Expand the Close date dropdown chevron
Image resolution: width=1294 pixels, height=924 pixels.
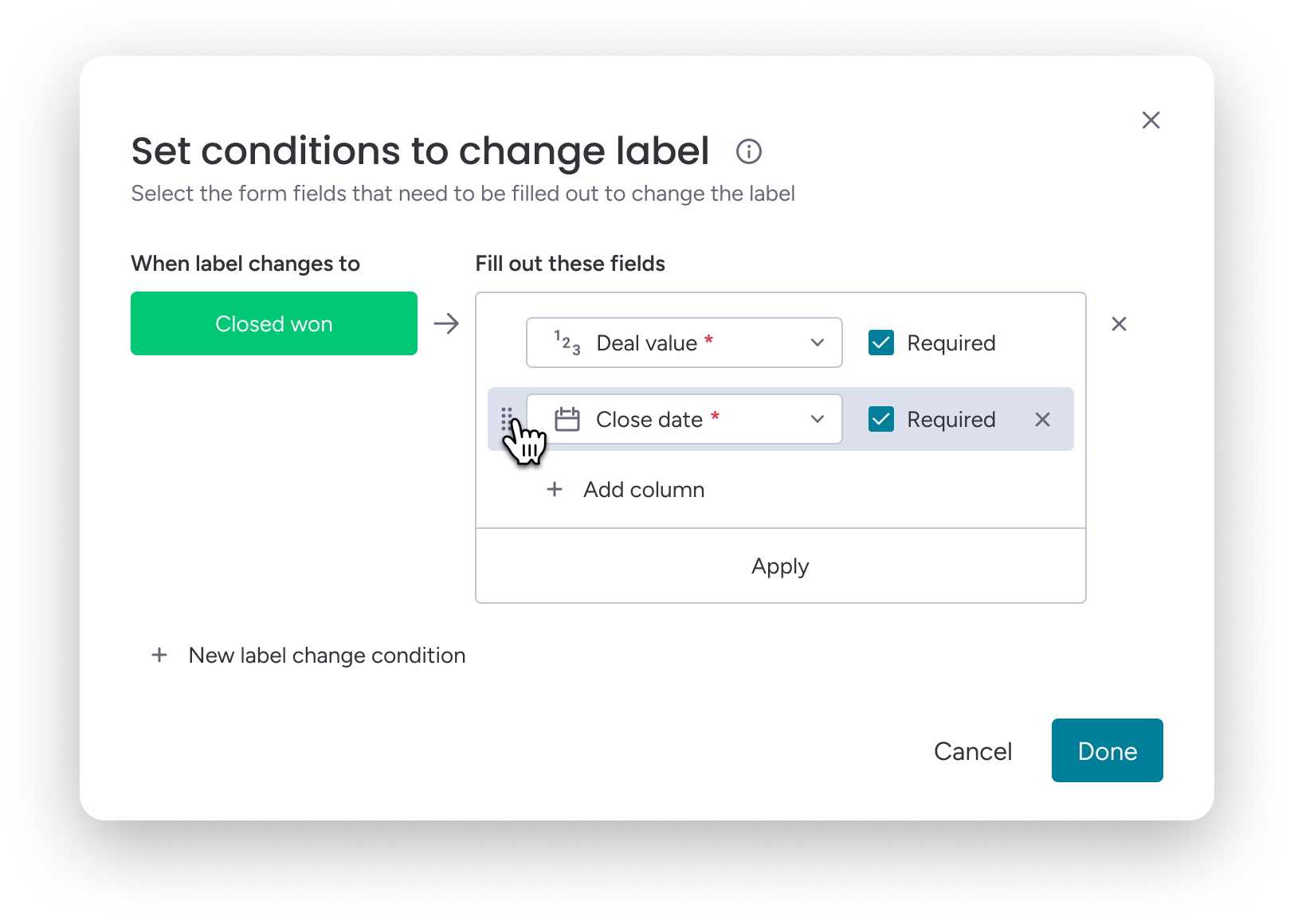coord(817,420)
